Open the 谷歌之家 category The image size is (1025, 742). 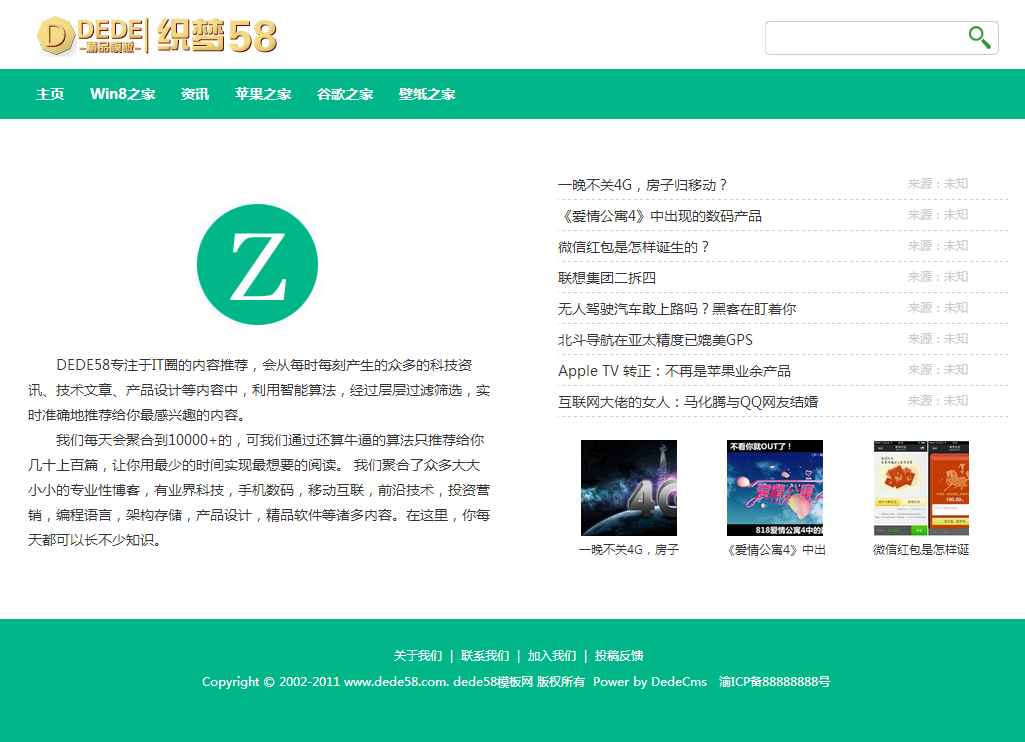point(344,94)
